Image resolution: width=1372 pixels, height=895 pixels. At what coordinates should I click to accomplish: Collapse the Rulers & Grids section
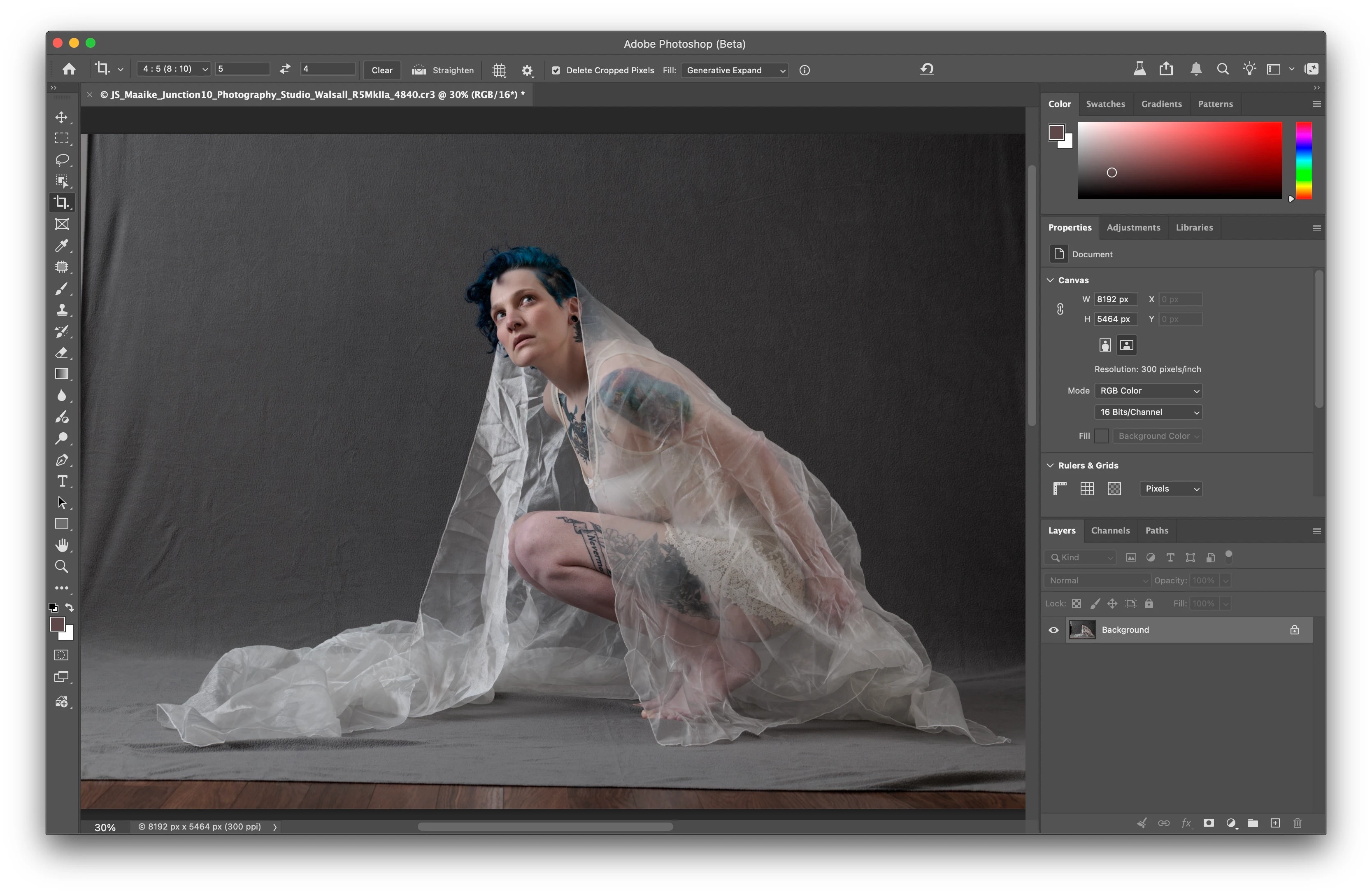click(1050, 465)
